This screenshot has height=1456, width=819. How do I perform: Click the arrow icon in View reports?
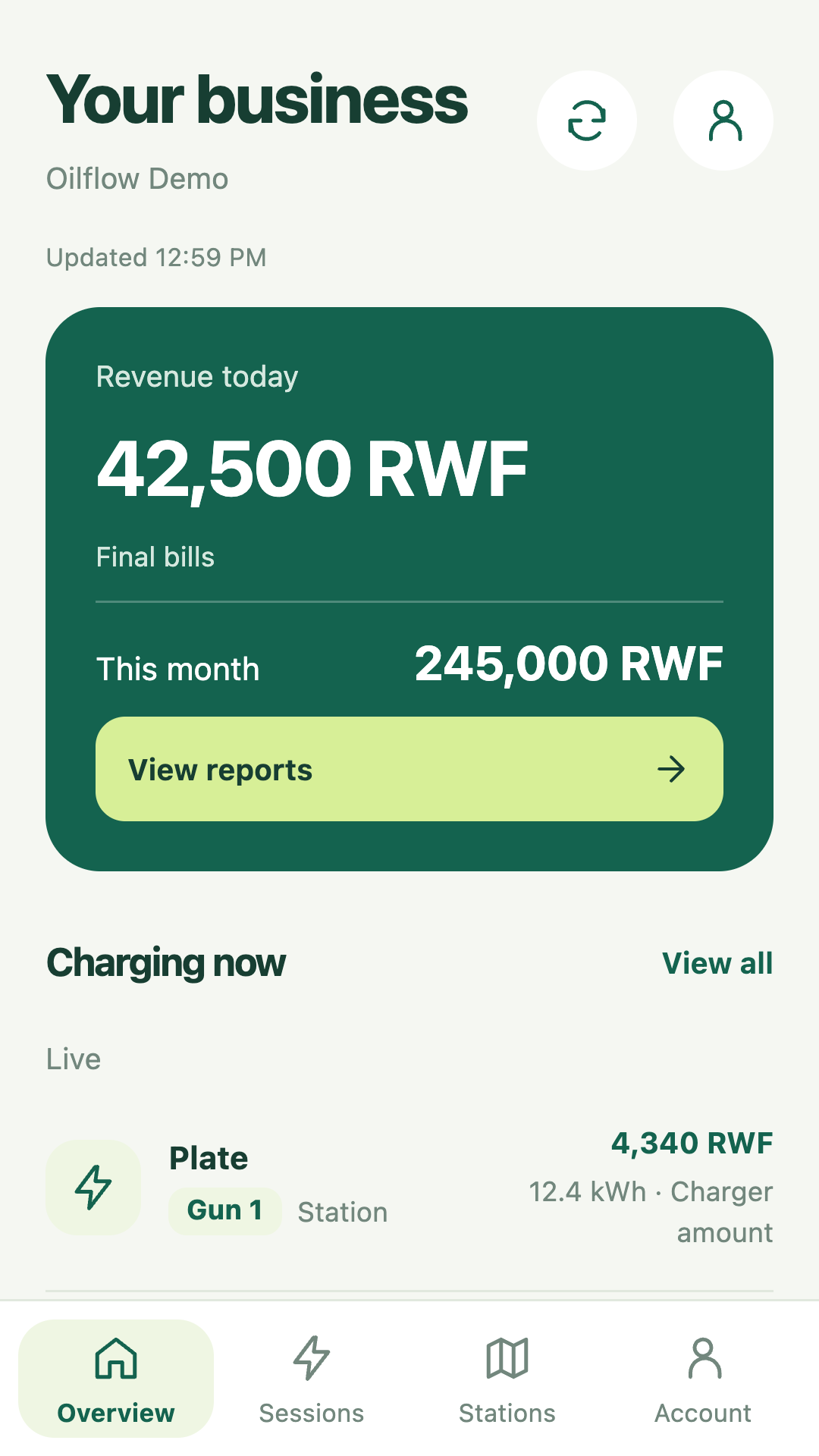click(x=671, y=769)
